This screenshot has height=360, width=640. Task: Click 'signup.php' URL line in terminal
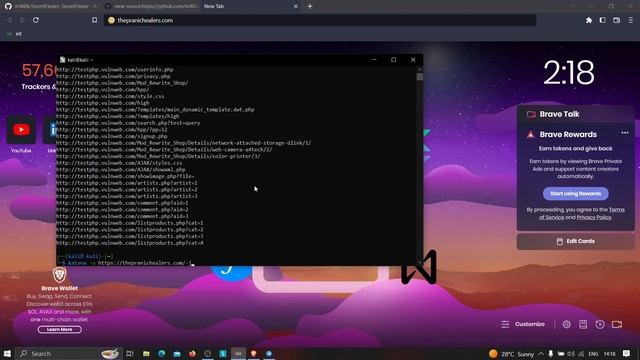pyautogui.click(x=111, y=136)
